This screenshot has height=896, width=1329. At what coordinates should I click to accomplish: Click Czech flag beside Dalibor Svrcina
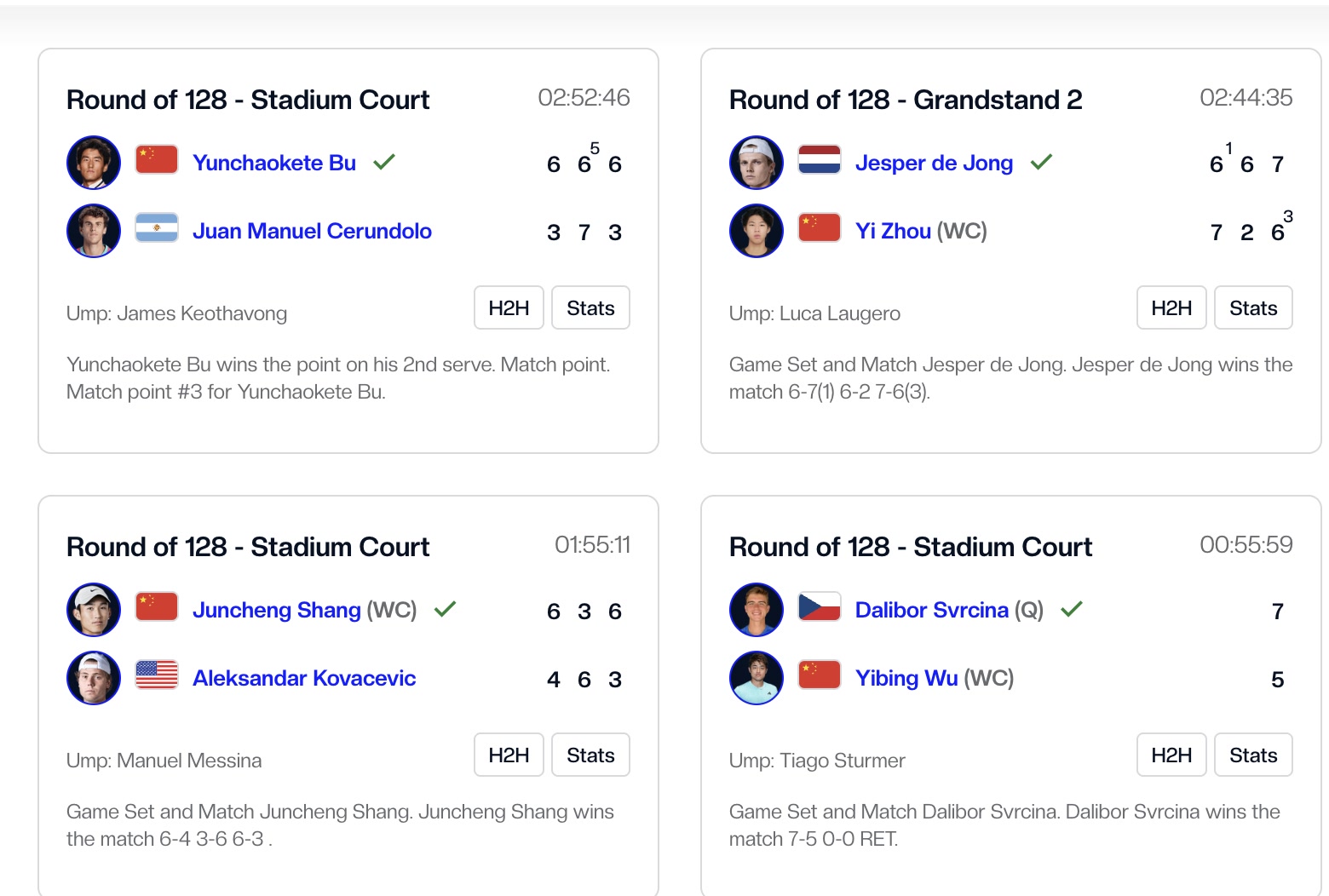click(820, 607)
